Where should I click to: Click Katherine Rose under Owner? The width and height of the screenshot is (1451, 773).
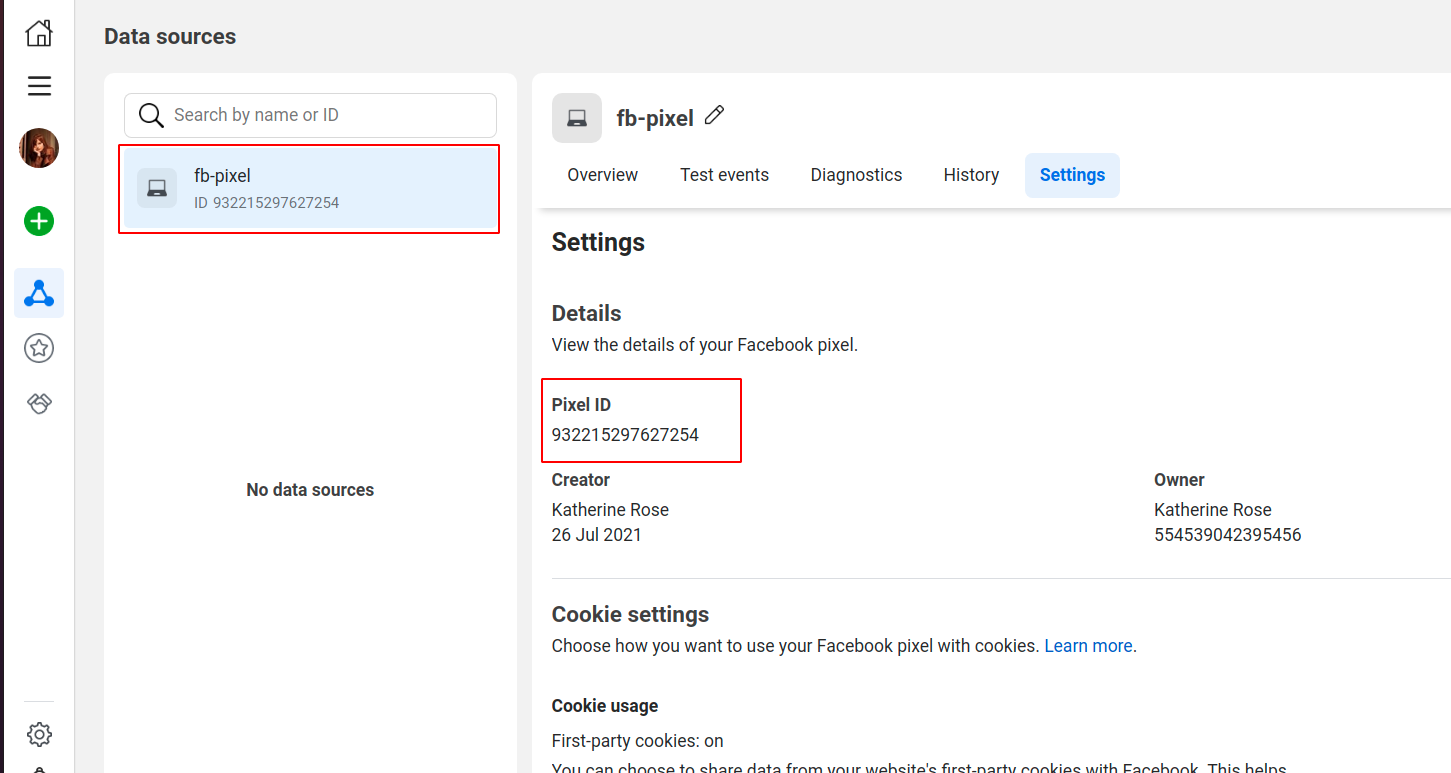(1212, 510)
